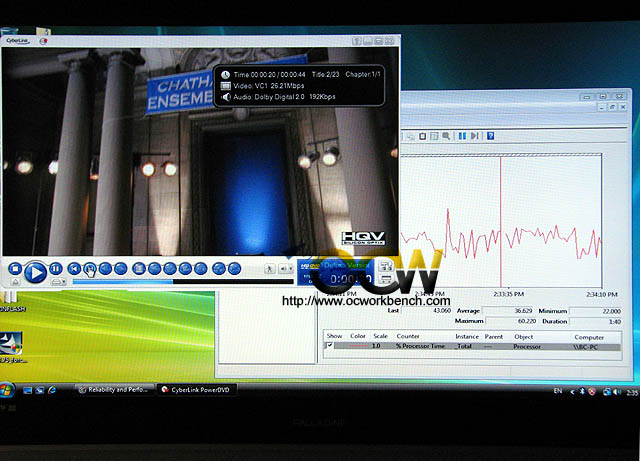Click the Color column header
The width and height of the screenshot is (640, 461).
(x=358, y=336)
